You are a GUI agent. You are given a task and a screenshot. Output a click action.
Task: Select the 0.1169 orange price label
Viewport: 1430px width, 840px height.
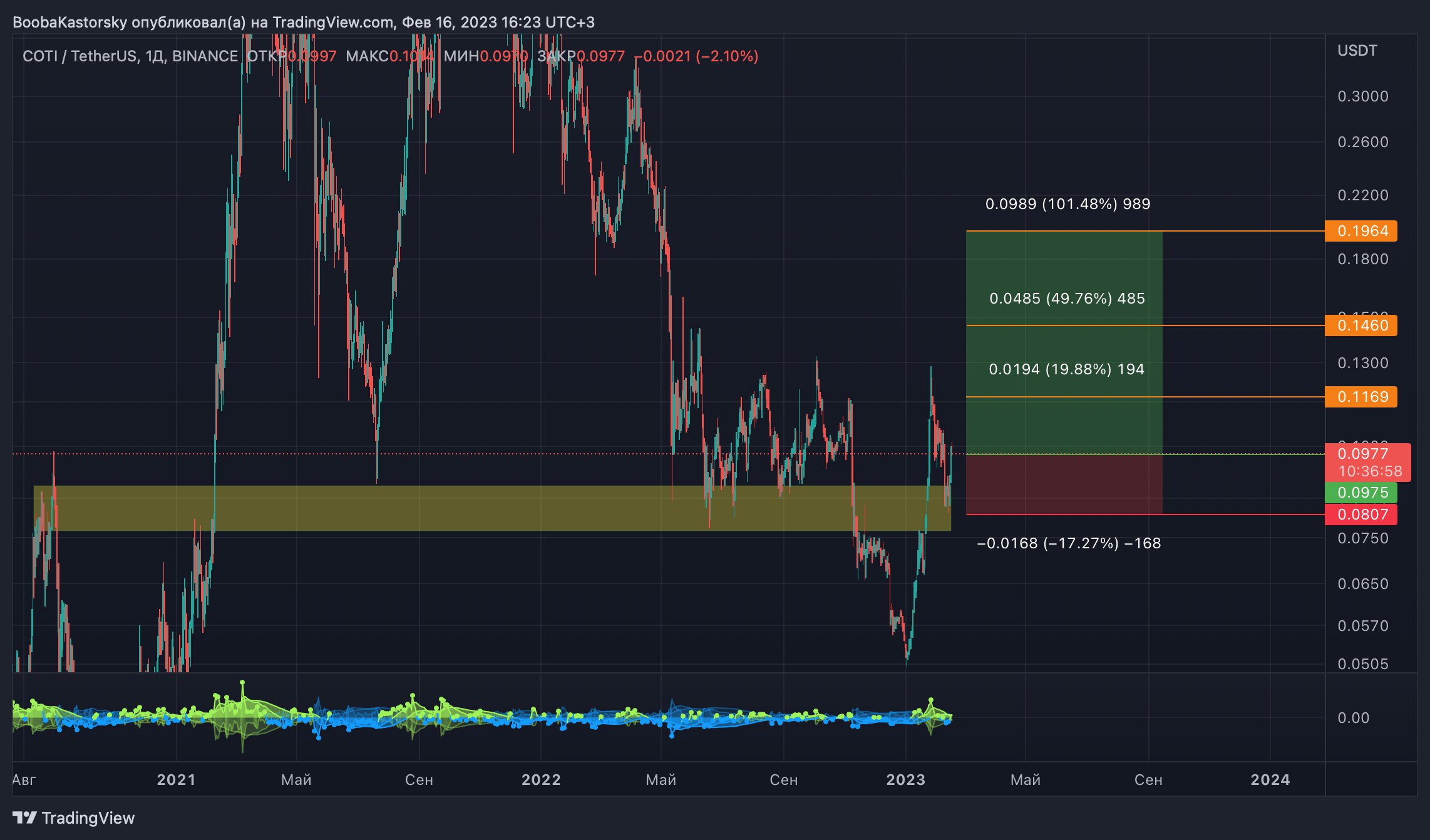1361,397
